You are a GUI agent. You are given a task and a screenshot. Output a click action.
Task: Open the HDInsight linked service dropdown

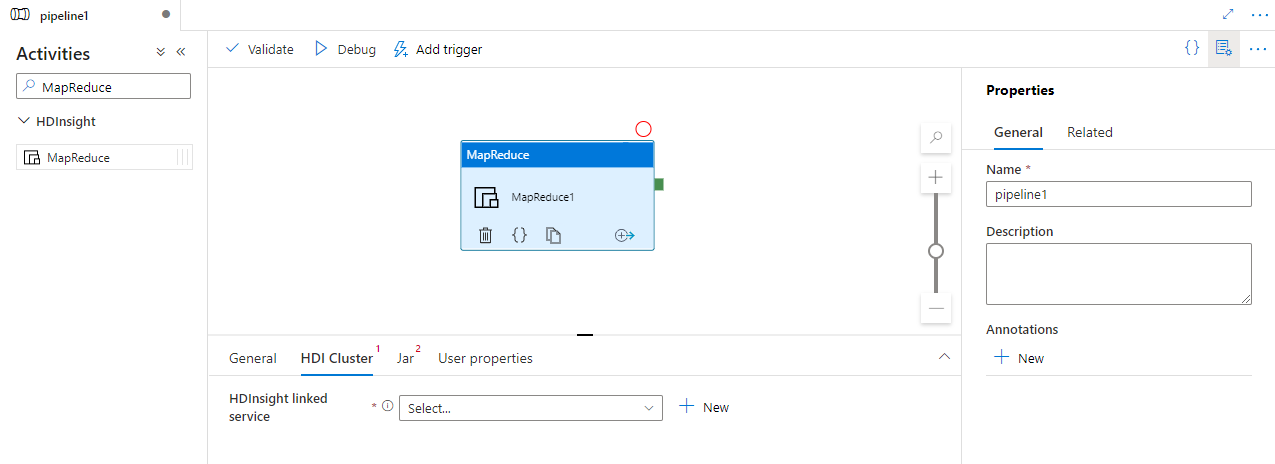[x=530, y=408]
